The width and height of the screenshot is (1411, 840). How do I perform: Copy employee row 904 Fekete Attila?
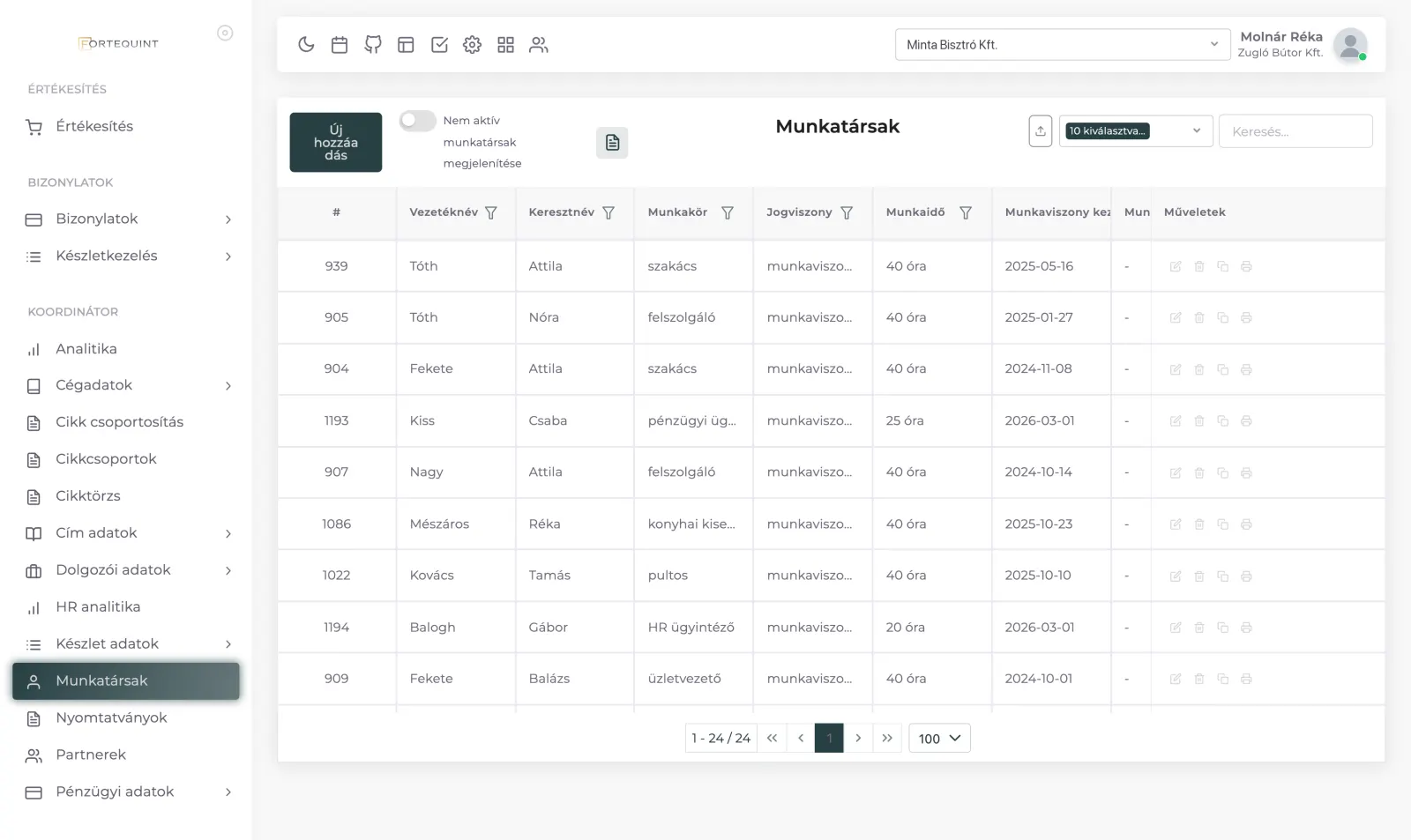point(1222,369)
